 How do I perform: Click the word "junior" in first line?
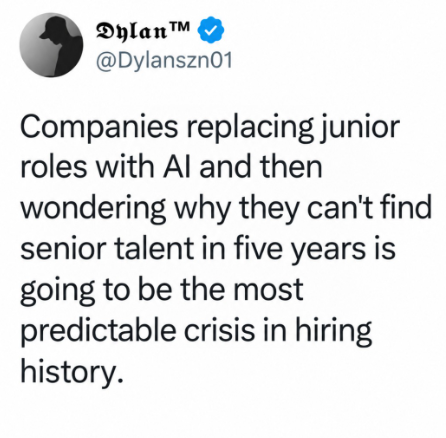point(358,128)
